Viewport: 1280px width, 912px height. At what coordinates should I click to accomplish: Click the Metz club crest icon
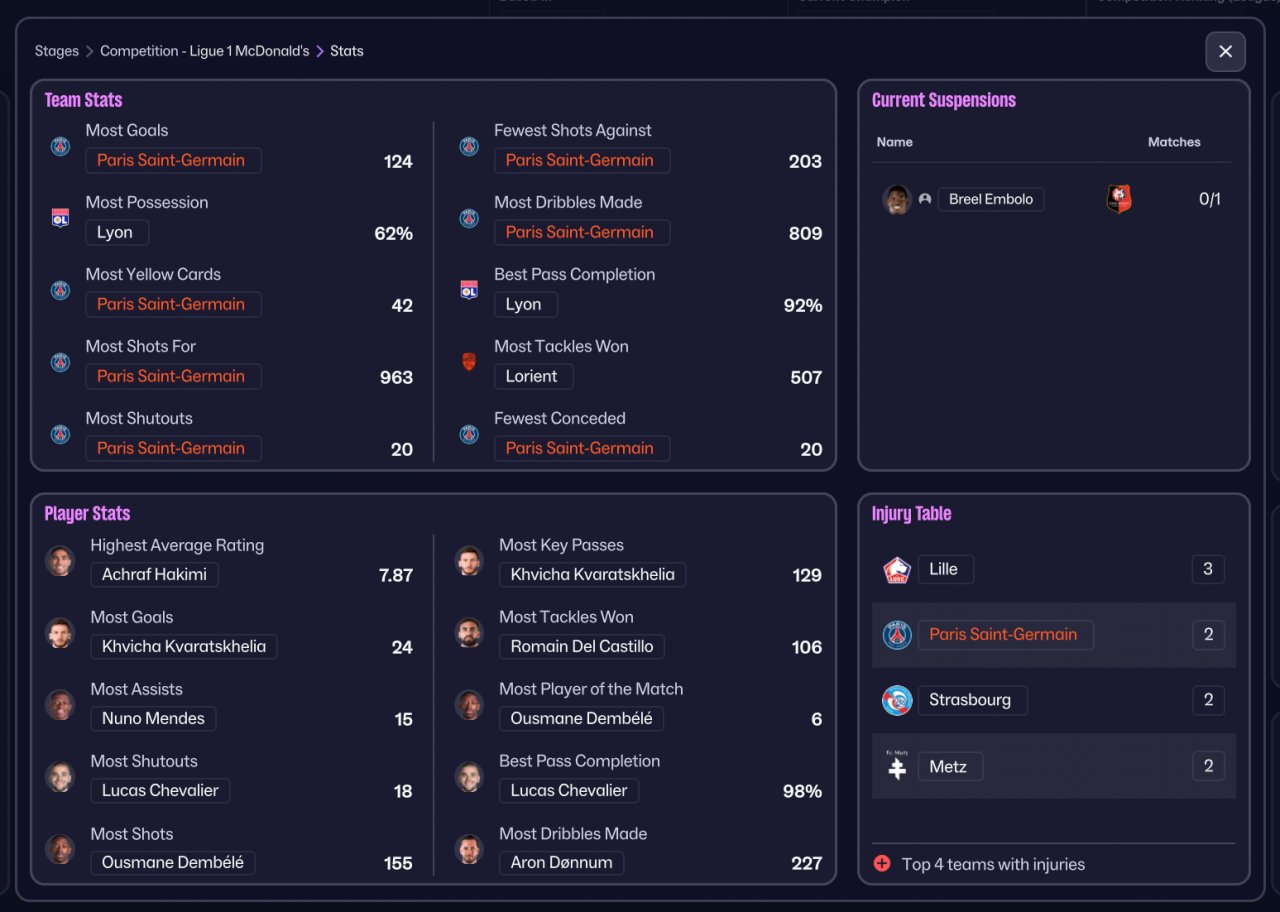click(x=897, y=767)
